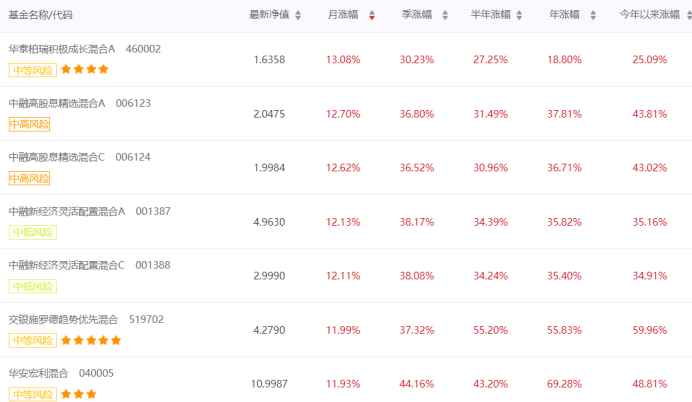This screenshot has height=402, width=692.
Task: Click the 华安宏利混合 fund name
Action: (39, 372)
